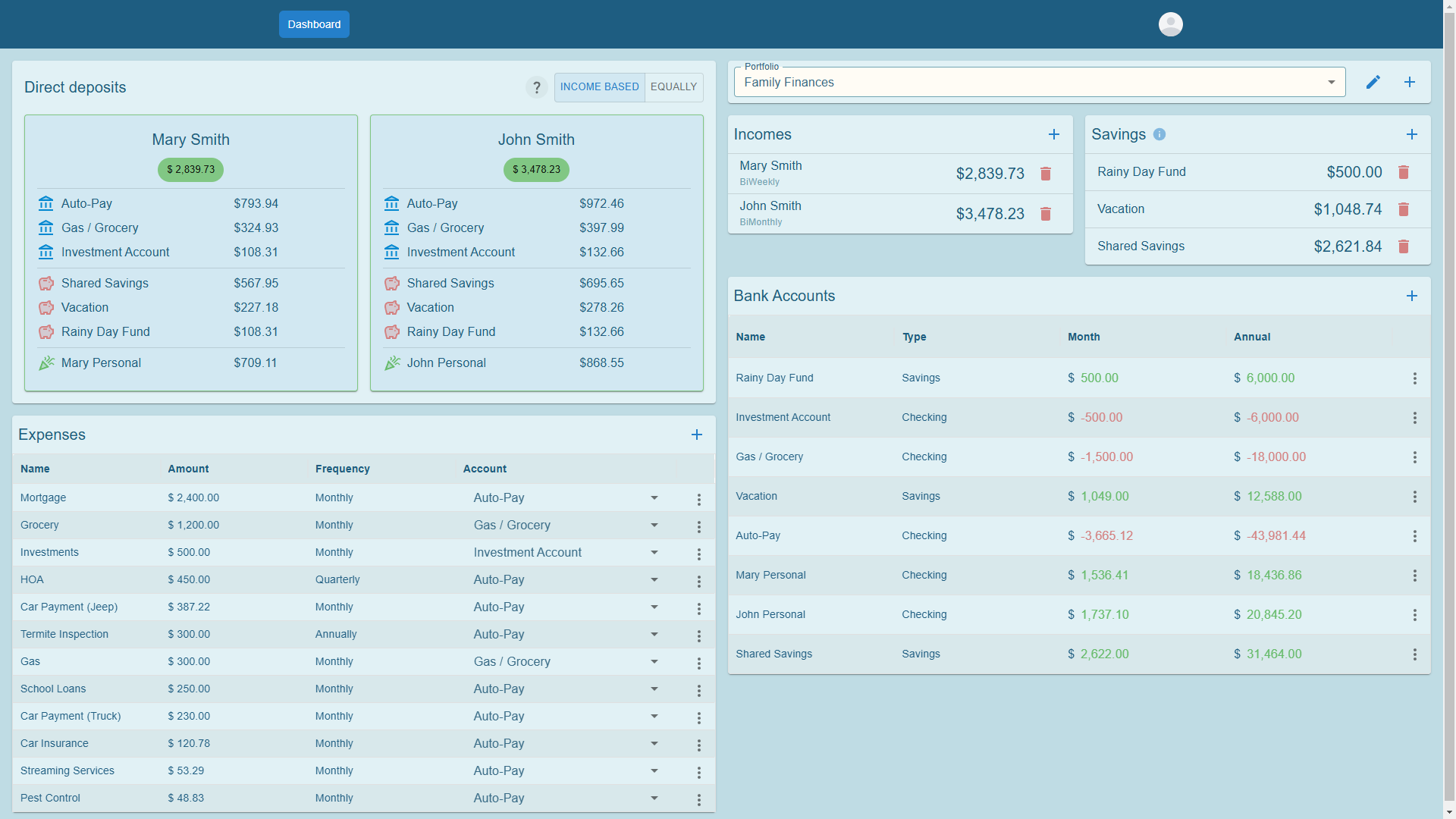This screenshot has width=1456, height=819.
Task: Open the three-dot menu for Shared Savings account
Action: (1414, 654)
